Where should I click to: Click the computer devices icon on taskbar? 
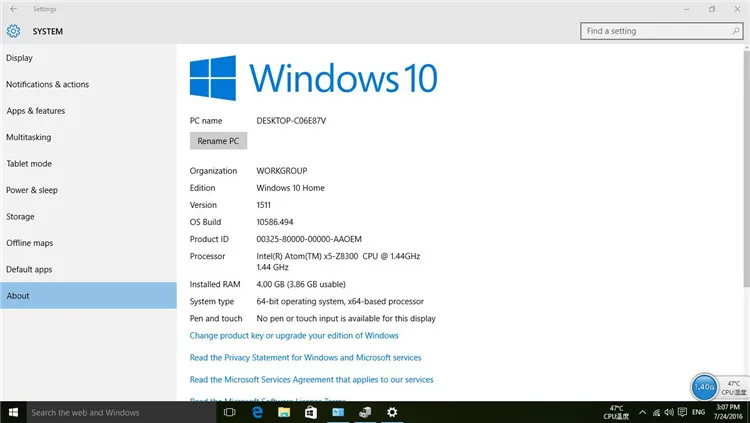(365, 412)
